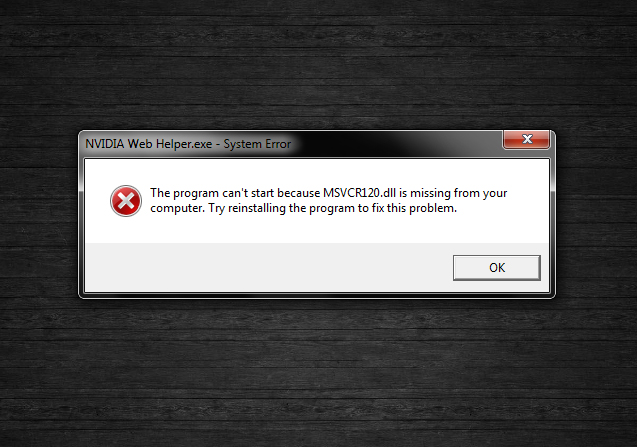The width and height of the screenshot is (637, 447).
Task: Select the NVIDIA Web Helper.exe title bar
Action: (291, 144)
